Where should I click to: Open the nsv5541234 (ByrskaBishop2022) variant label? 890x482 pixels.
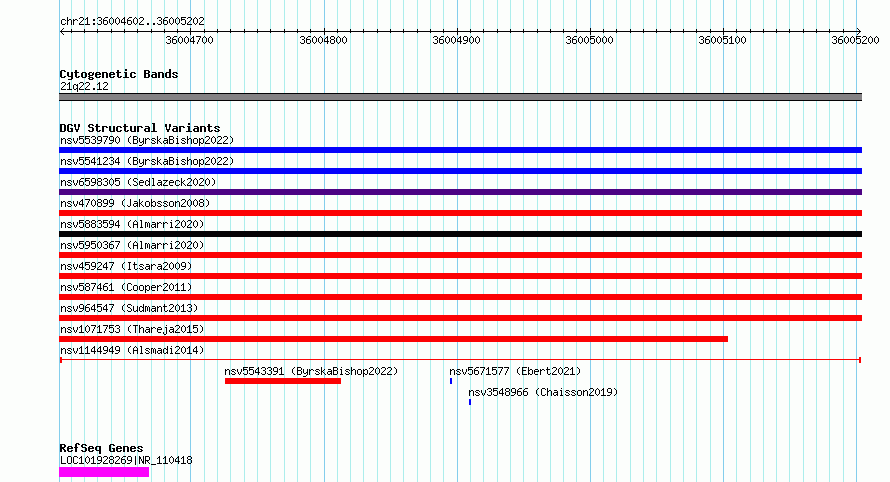(147, 161)
